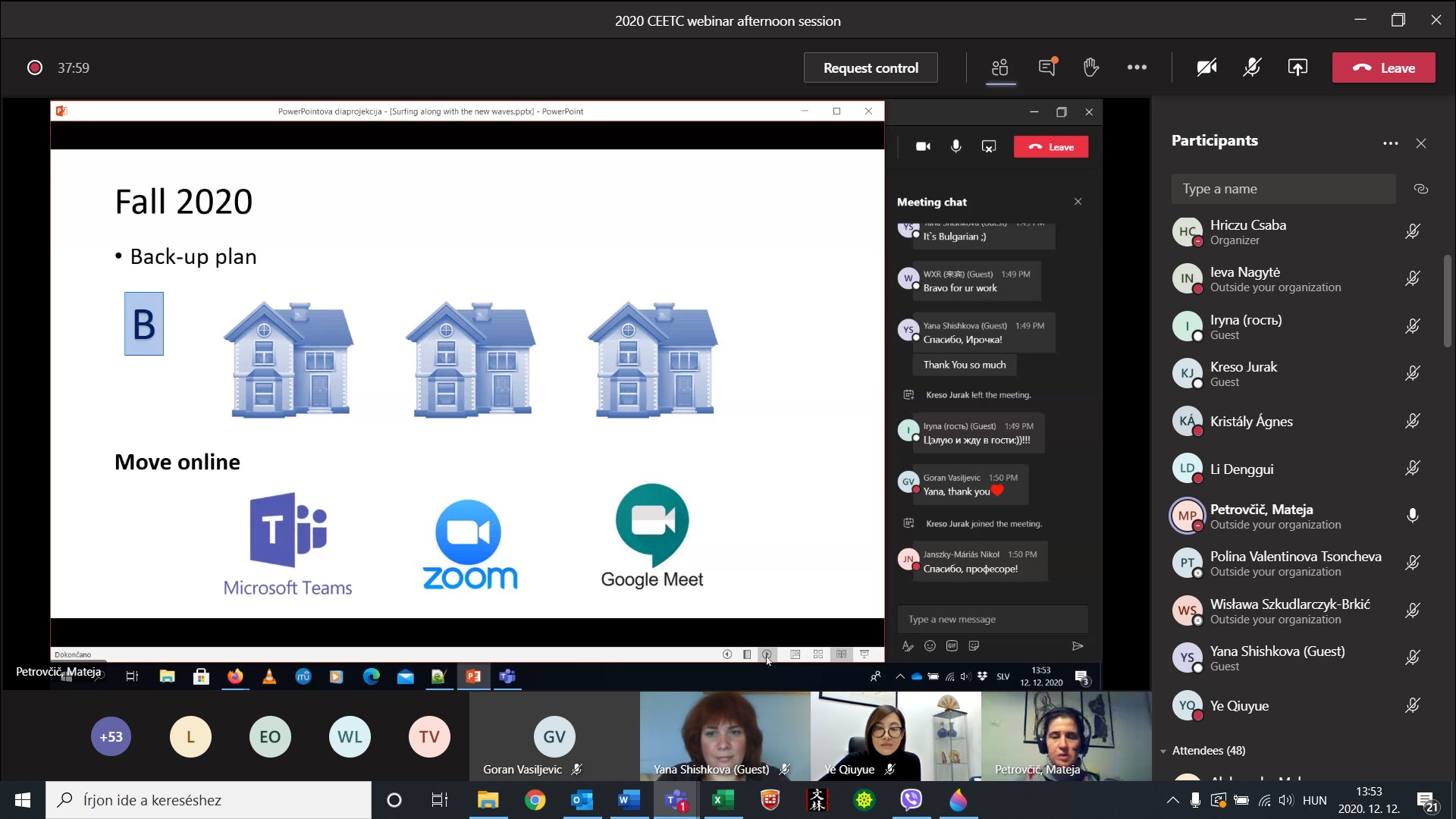Image resolution: width=1456 pixels, height=819 pixels.
Task: Click the muted mic next to Hriczu Csaba
Action: point(1412,232)
